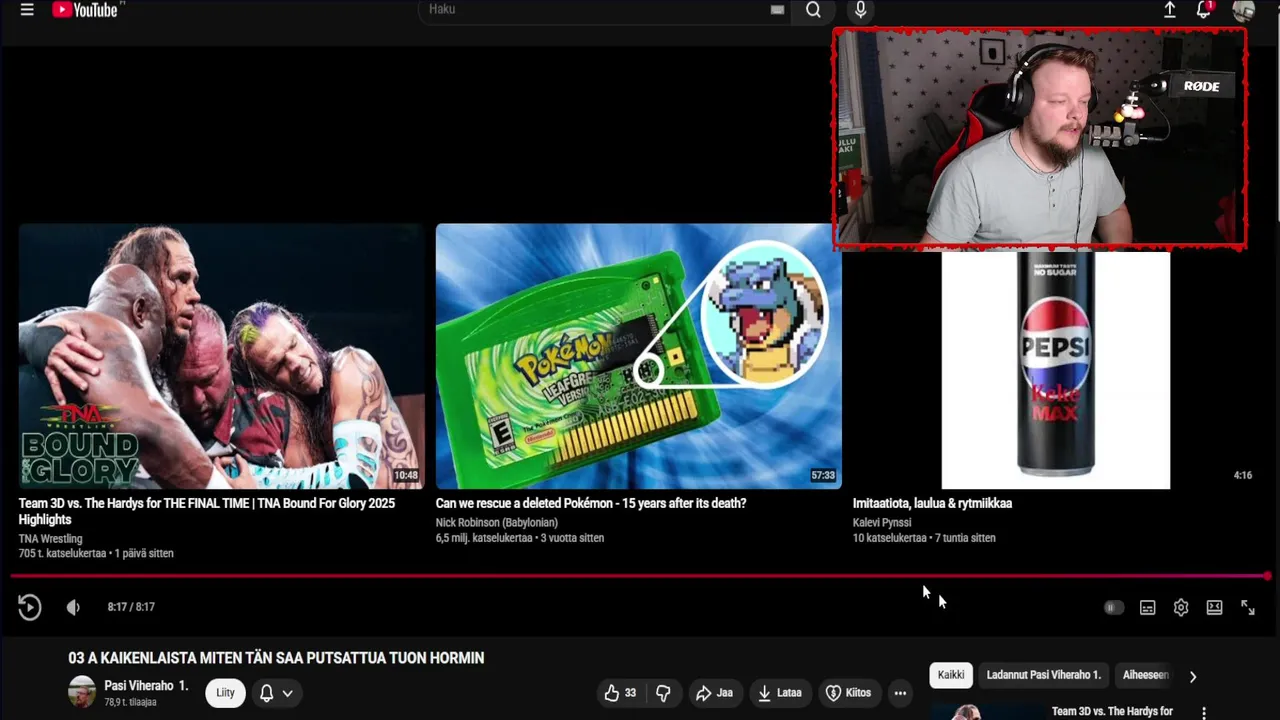
Task: Open the on-screen keyboard icon in search
Action: [777, 10]
